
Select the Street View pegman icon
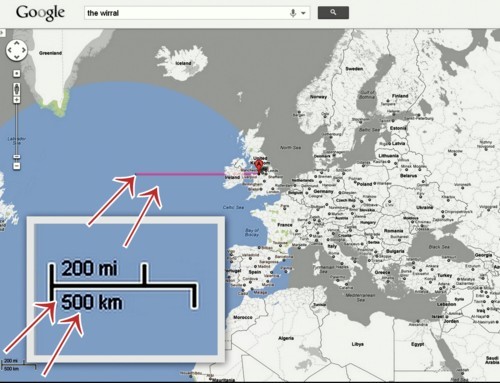[x=17, y=89]
